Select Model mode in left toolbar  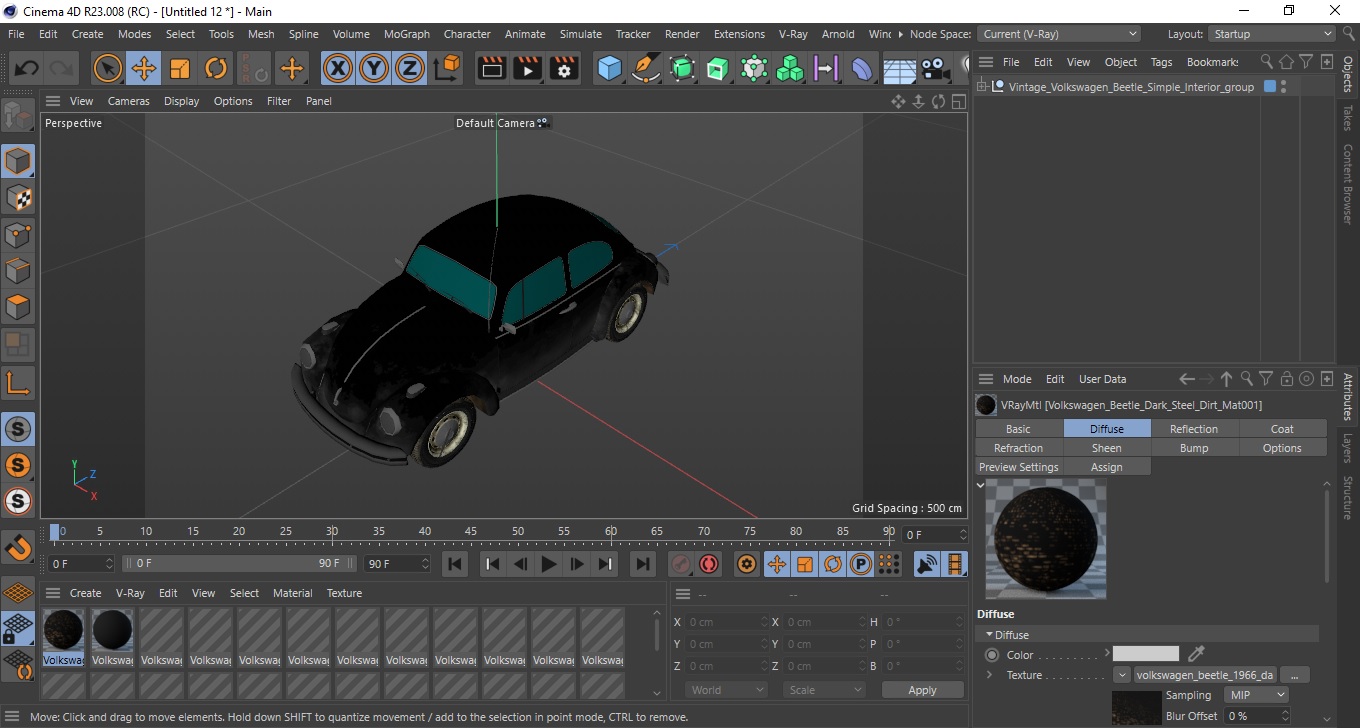pos(18,161)
